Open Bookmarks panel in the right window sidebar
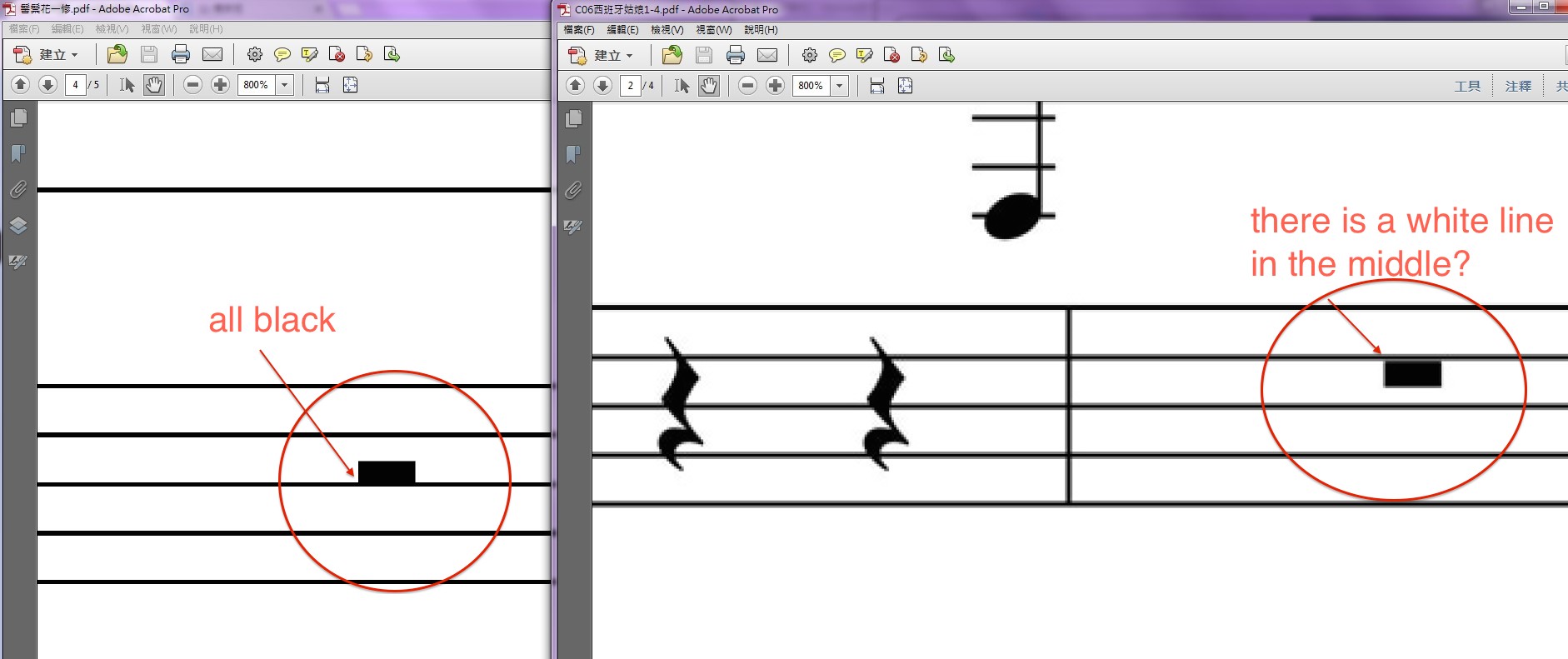 pos(573,155)
